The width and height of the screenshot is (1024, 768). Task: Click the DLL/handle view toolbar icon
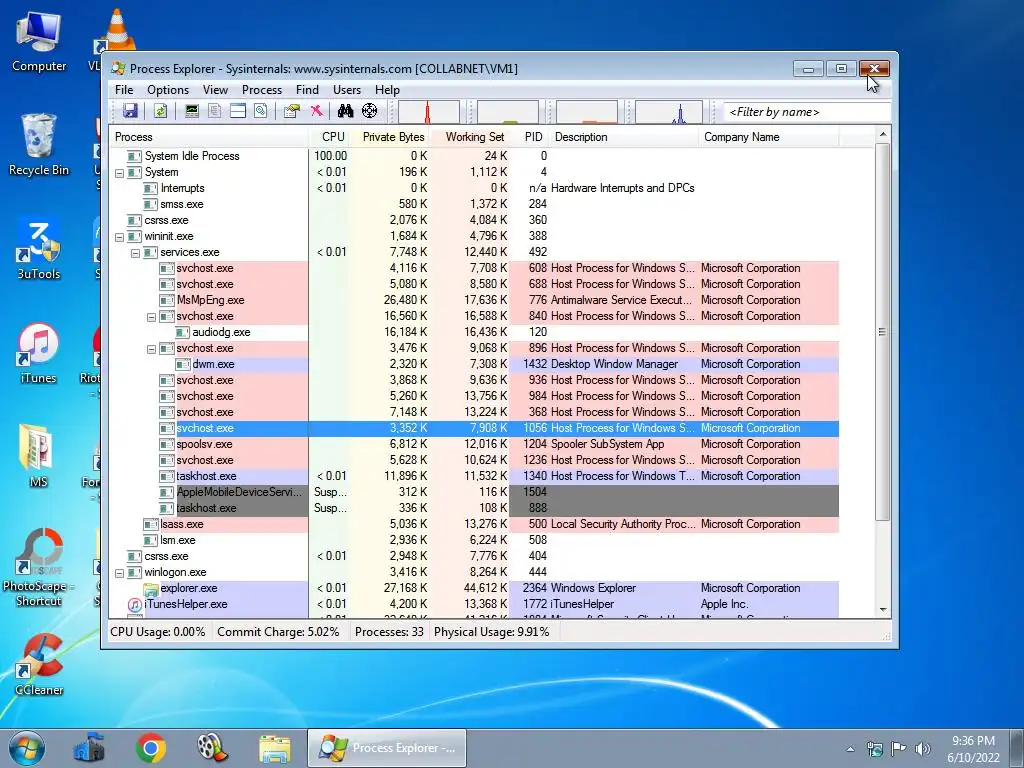261,111
